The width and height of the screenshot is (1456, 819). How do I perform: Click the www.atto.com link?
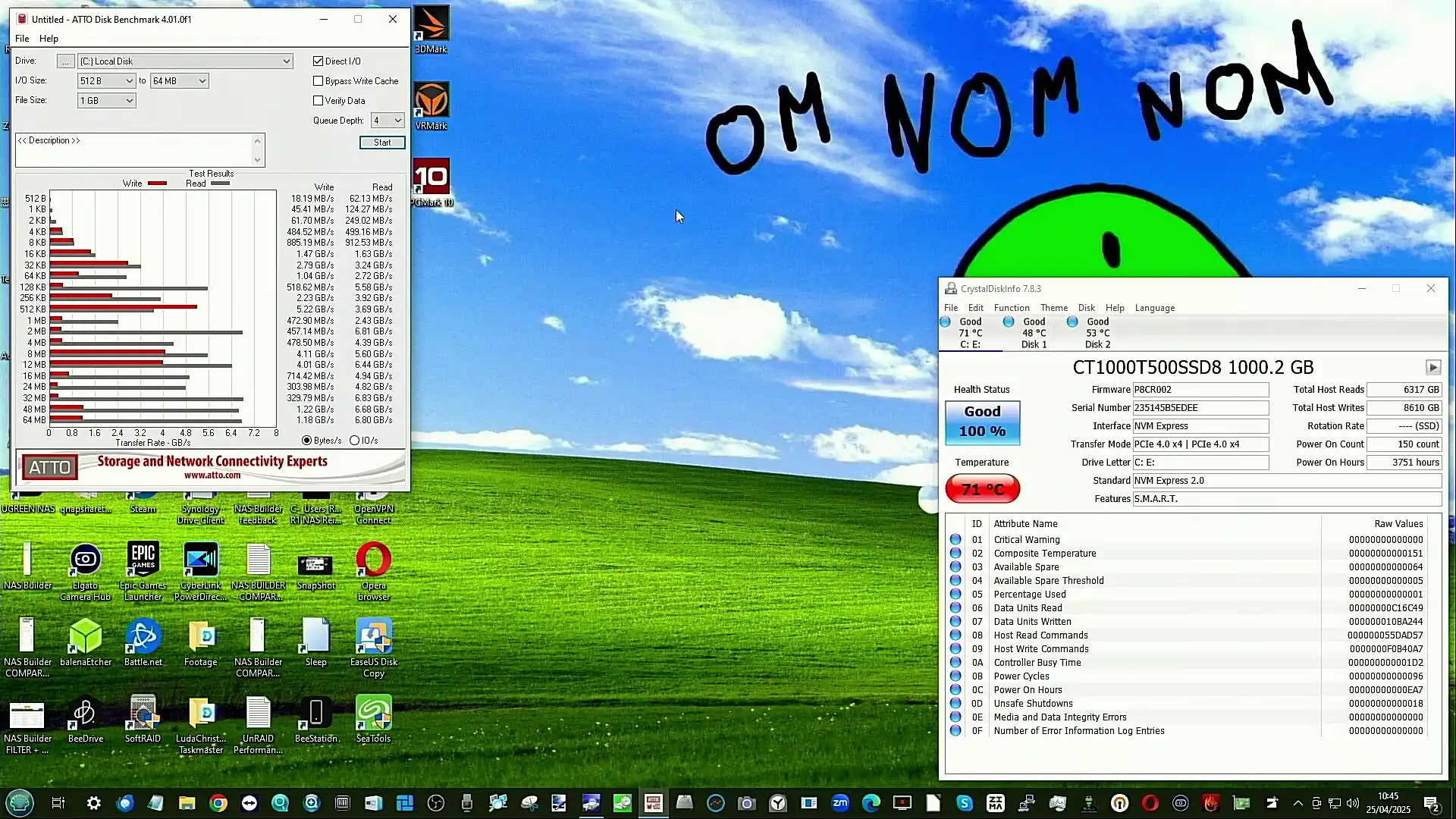tap(212, 475)
